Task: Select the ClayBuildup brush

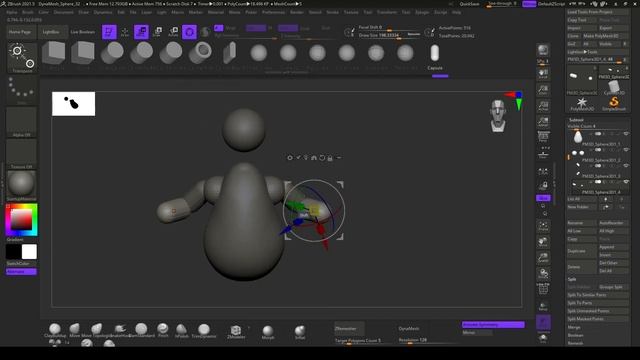Action: [55, 331]
